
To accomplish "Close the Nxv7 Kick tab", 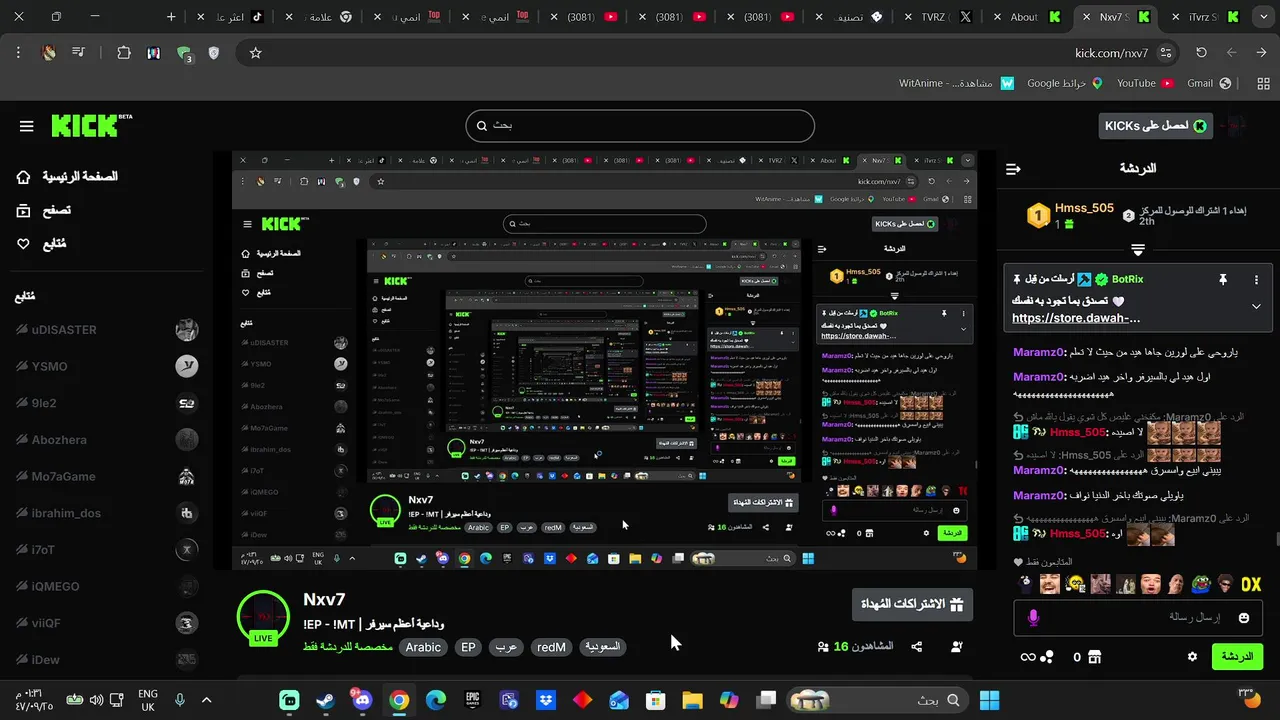I will point(1088,17).
